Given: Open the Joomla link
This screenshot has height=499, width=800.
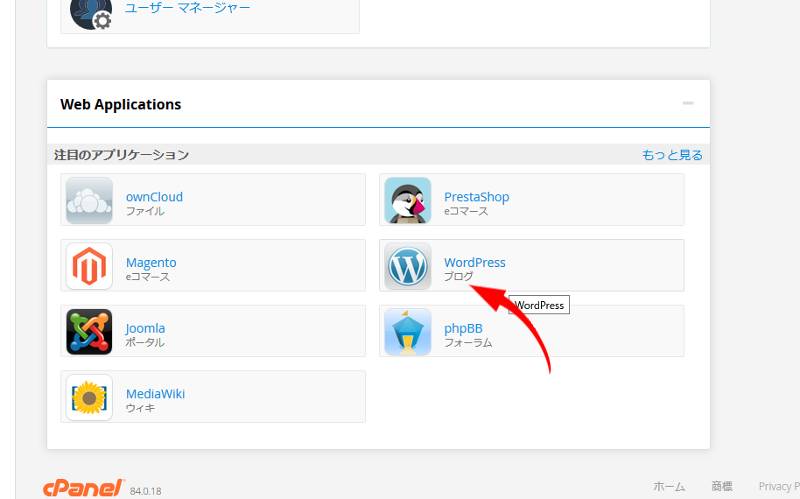Looking at the screenshot, I should click(145, 328).
